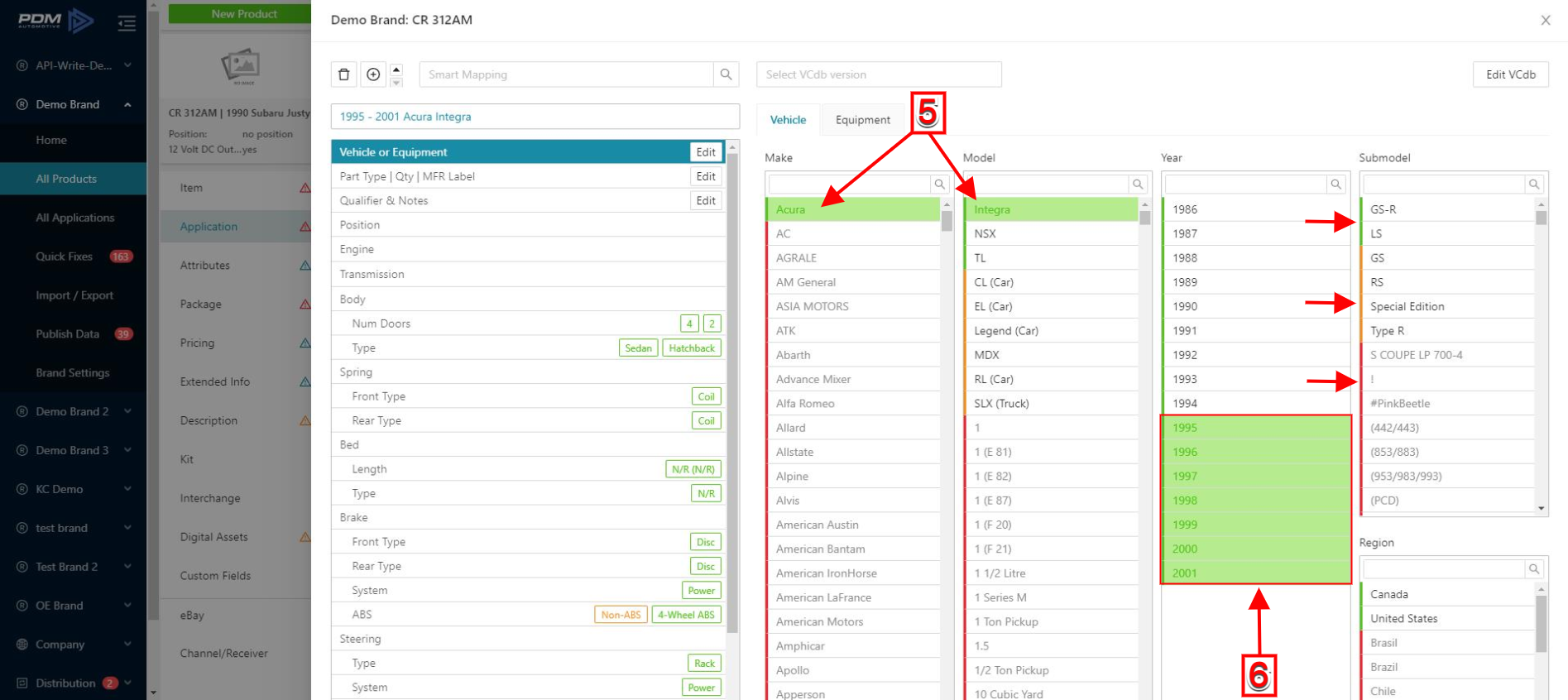Click the Company globe icon
This screenshot has width=1568, height=700.
[22, 645]
